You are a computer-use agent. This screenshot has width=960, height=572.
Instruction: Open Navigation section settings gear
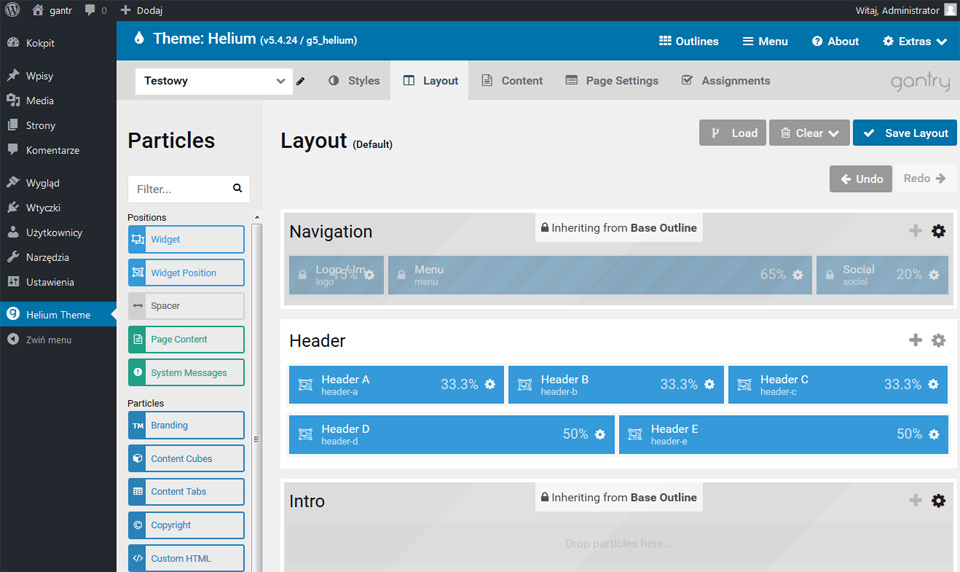[938, 231]
